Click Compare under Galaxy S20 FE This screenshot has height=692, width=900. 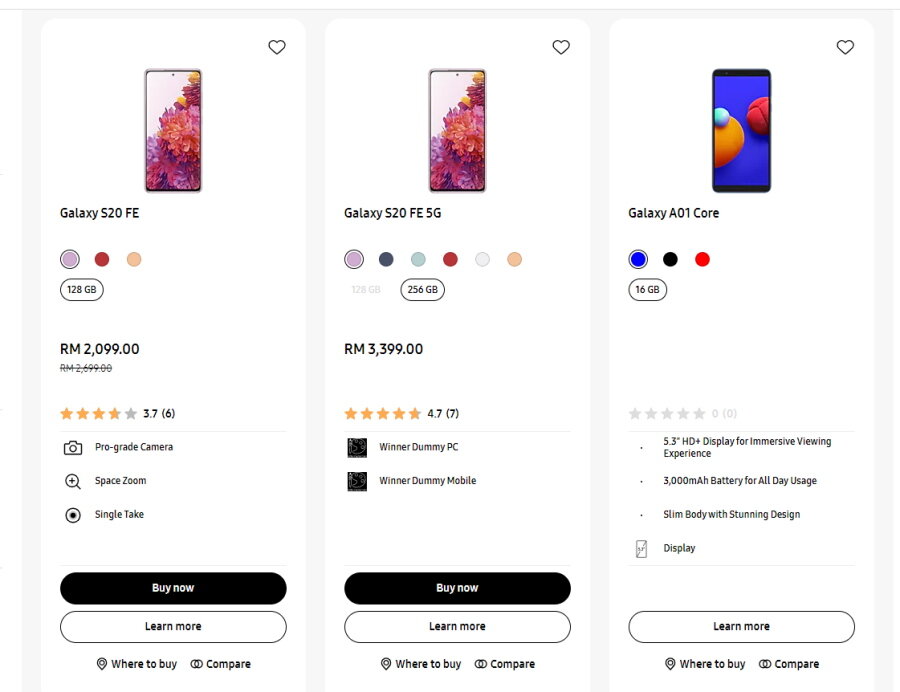pos(220,664)
